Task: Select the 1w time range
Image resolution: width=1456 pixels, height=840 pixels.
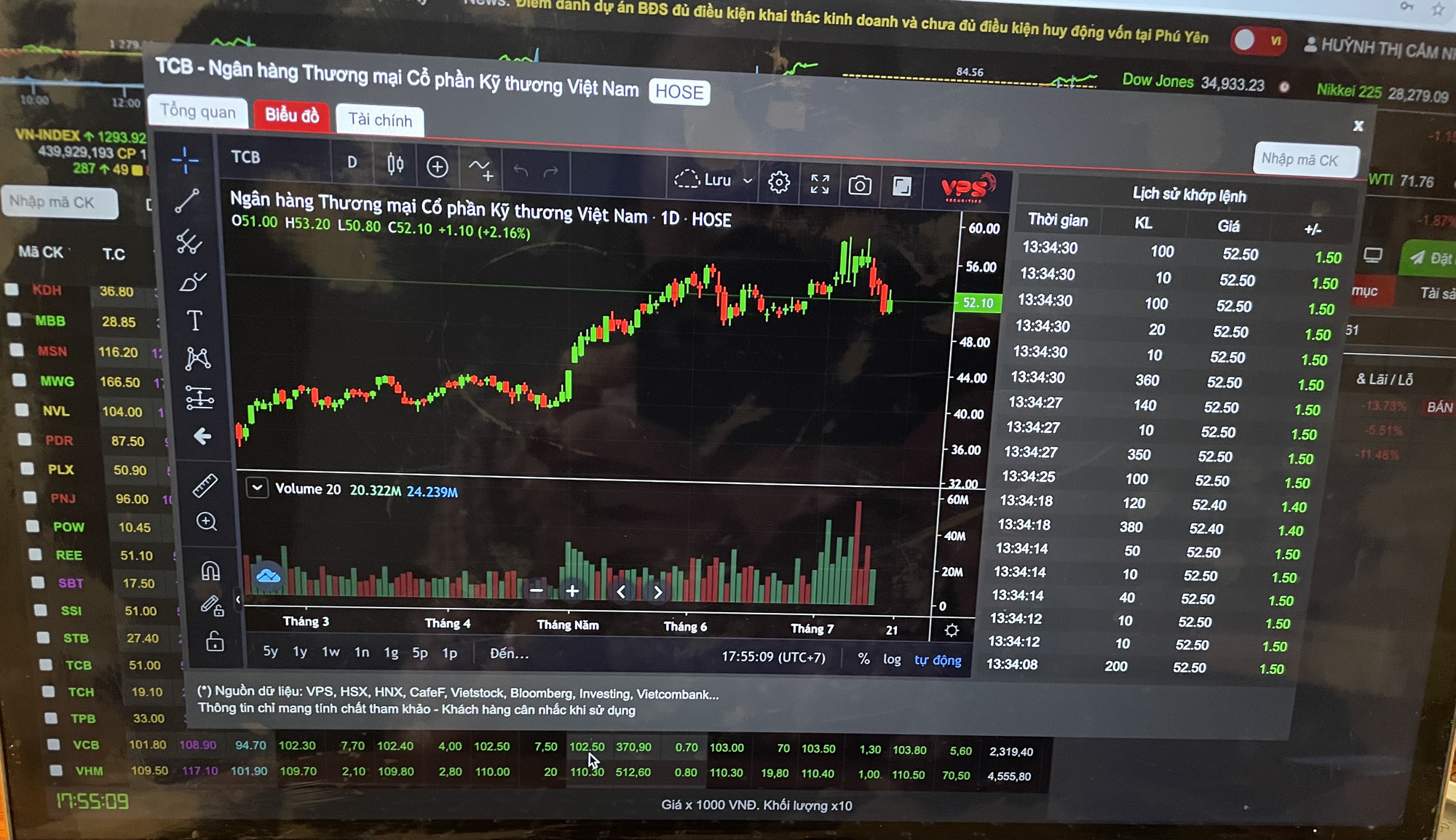Action: (x=331, y=652)
